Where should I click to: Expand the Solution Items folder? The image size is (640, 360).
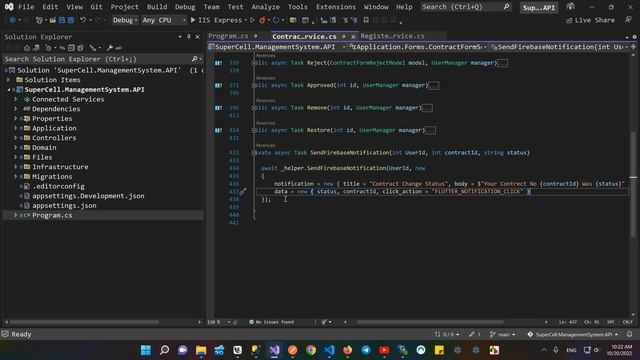(x=9, y=80)
